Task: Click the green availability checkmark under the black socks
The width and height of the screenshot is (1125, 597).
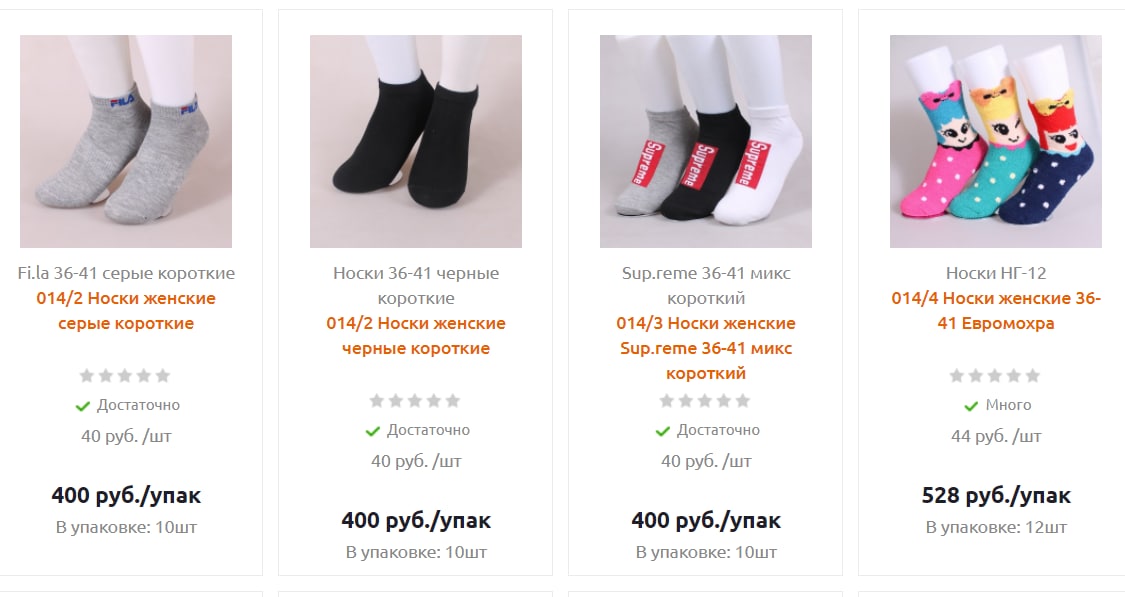Action: pos(372,431)
